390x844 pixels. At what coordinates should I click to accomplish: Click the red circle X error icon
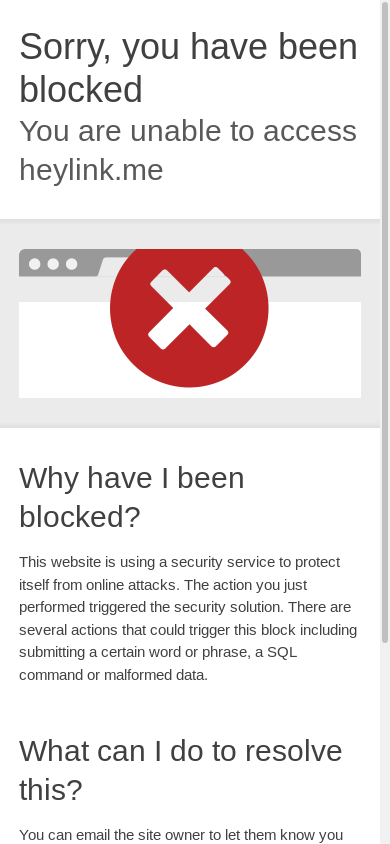coord(189,317)
